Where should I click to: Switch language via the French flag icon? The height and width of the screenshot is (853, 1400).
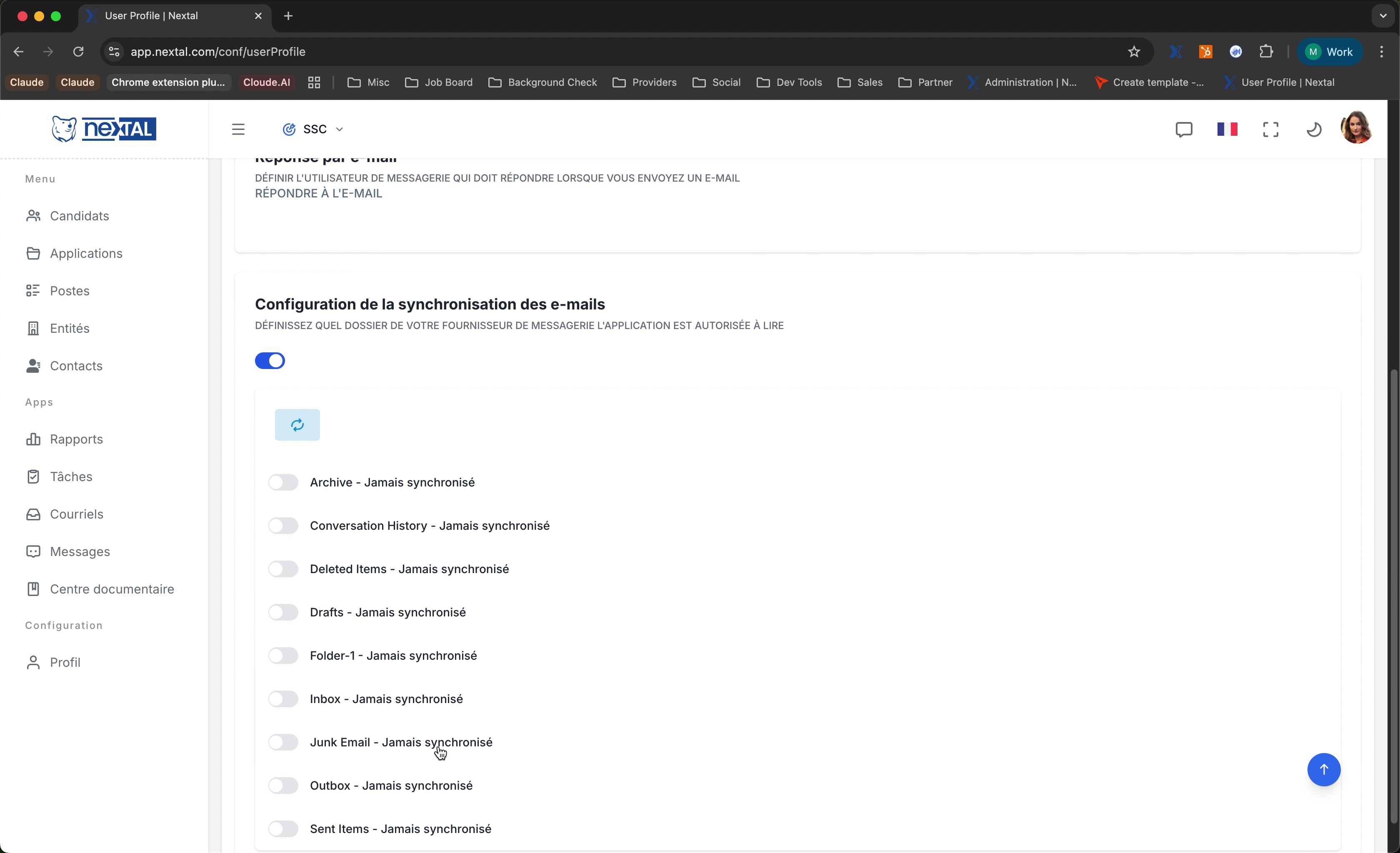pyautogui.click(x=1227, y=130)
